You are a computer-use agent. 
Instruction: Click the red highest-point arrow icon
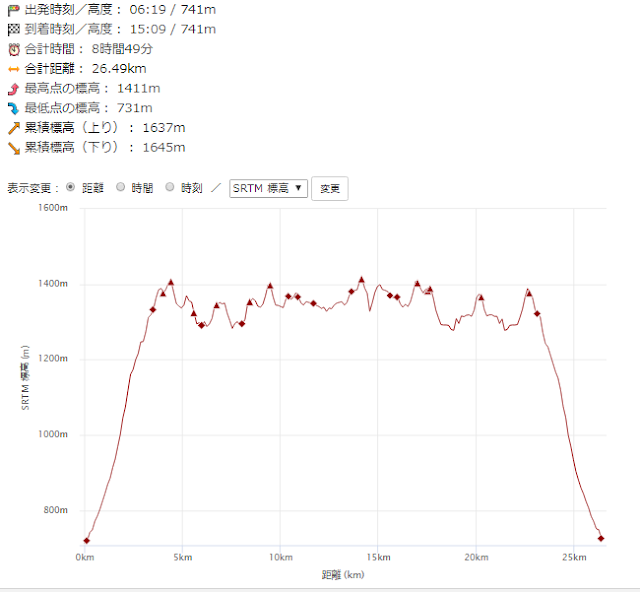pyautogui.click(x=13, y=89)
